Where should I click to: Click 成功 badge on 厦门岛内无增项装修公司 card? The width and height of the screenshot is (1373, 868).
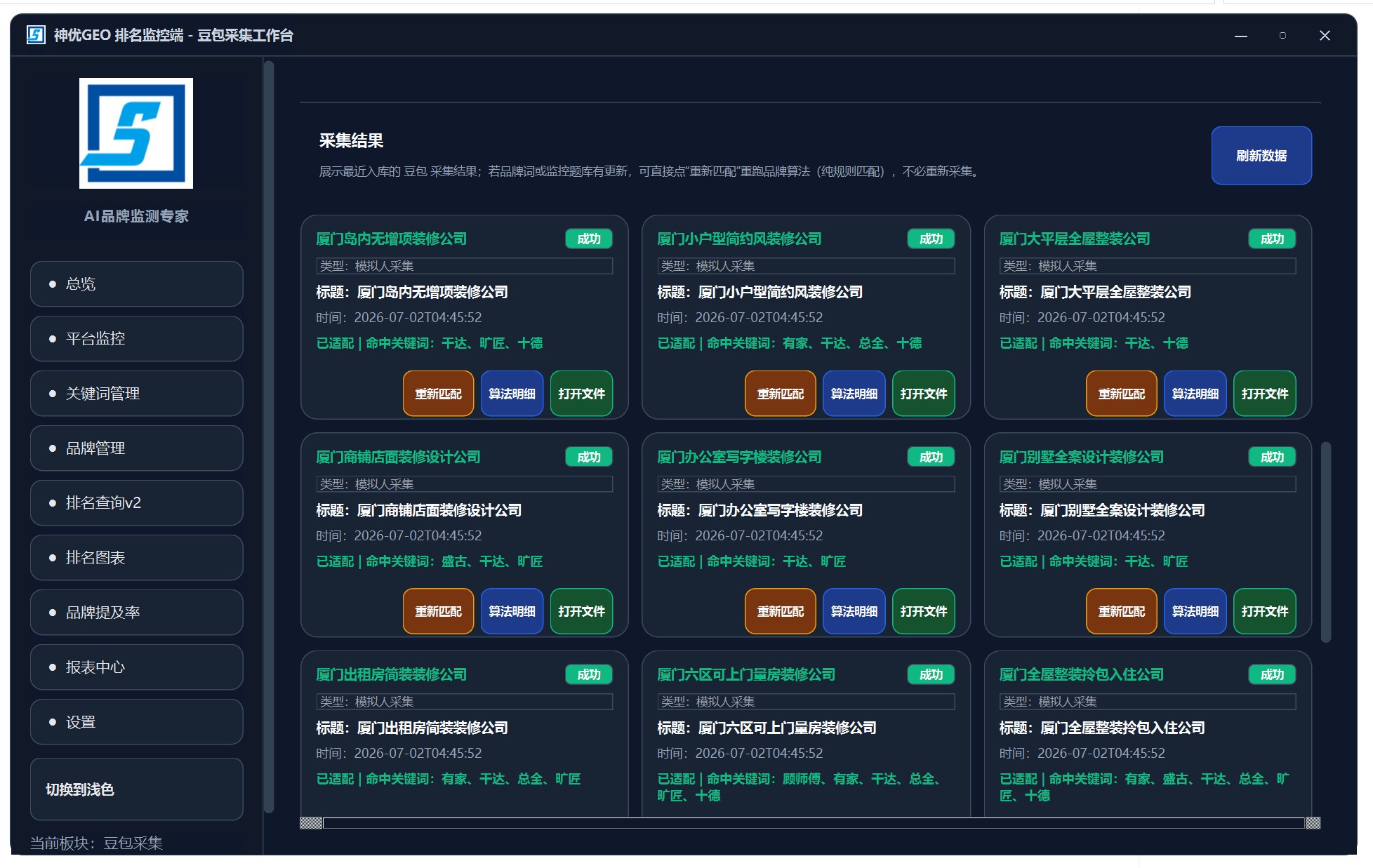588,239
